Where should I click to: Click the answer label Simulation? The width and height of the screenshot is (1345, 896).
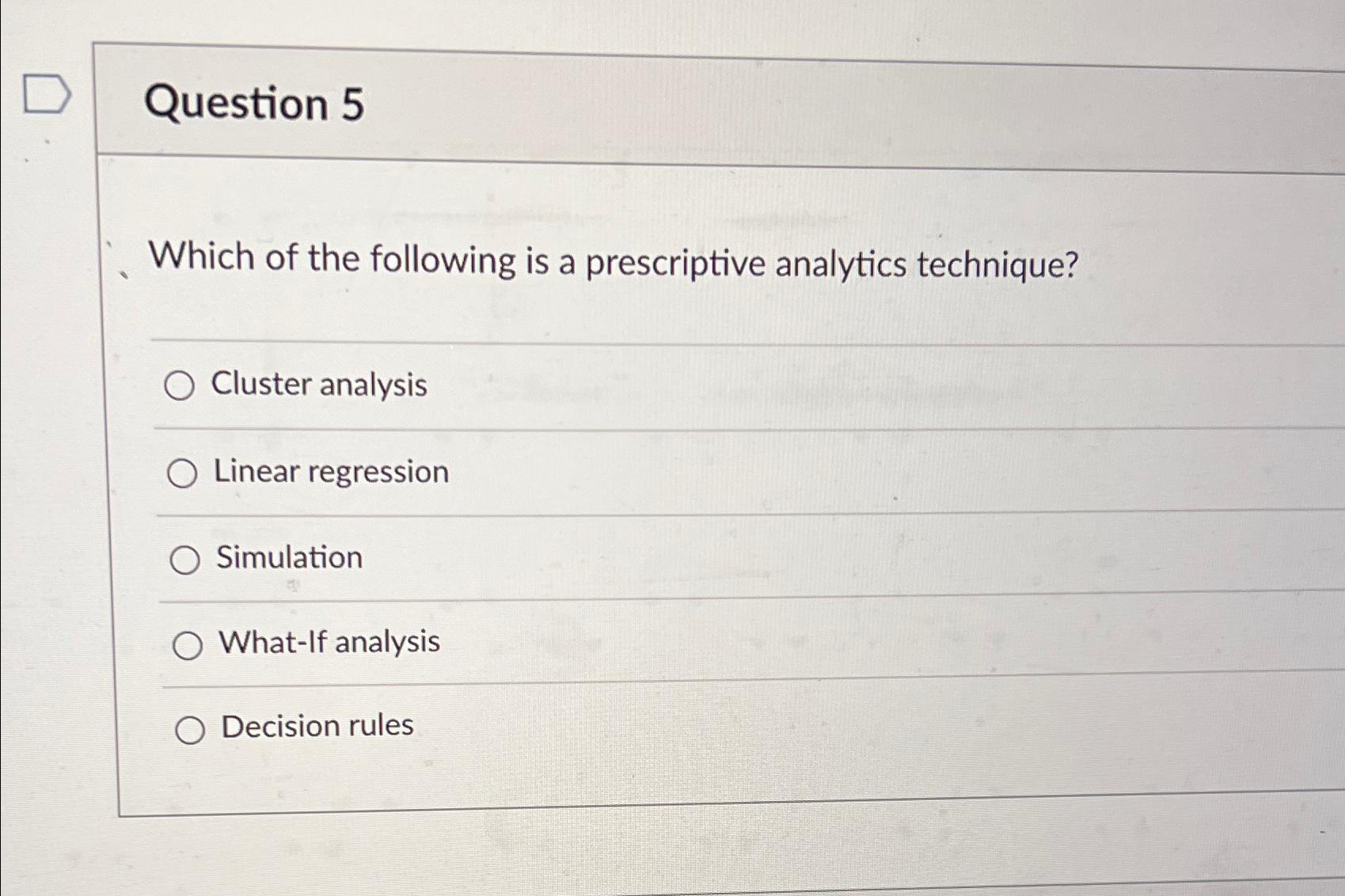click(x=288, y=558)
